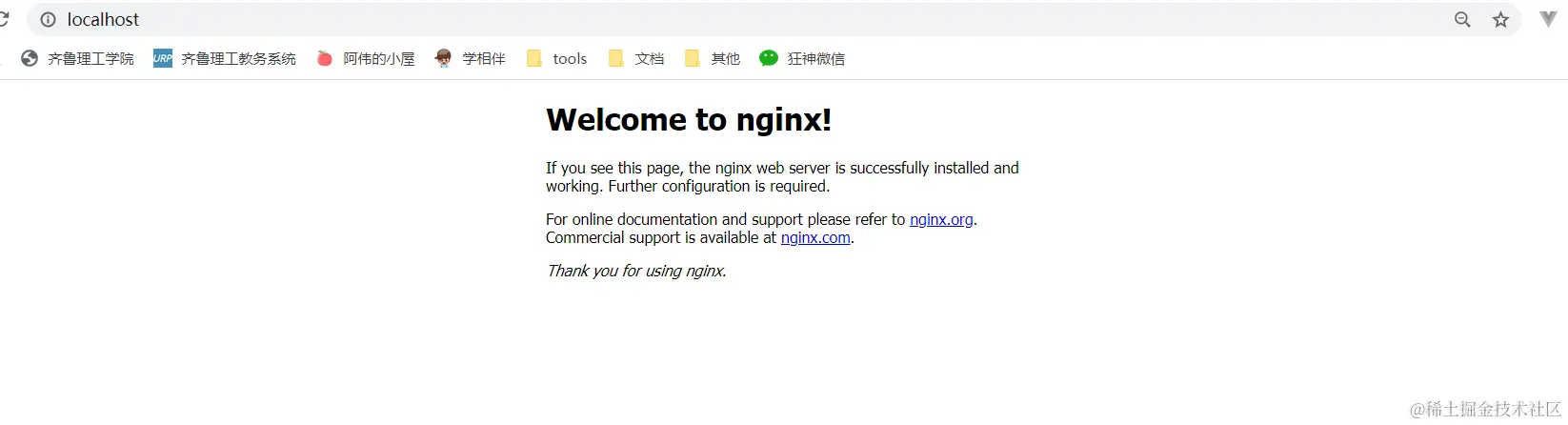This screenshot has width=1568, height=425.
Task: Follow the nginx.org link
Action: point(941,219)
